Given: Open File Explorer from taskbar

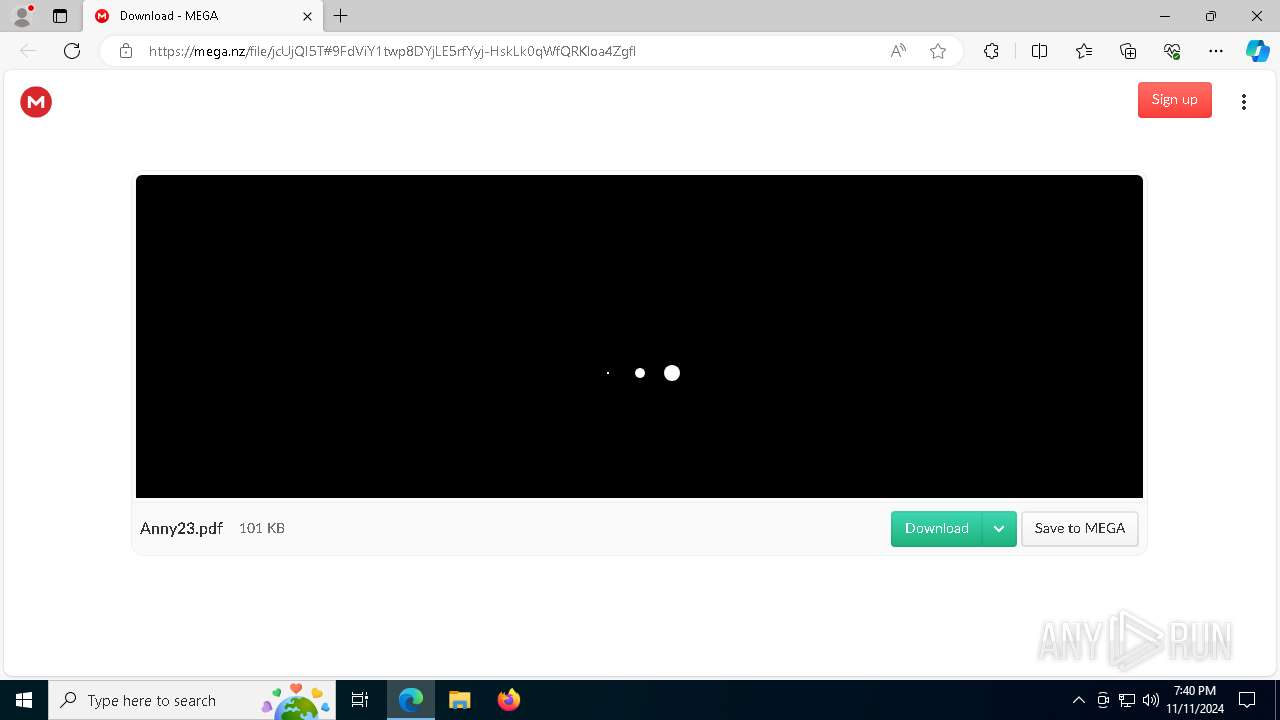Looking at the screenshot, I should click(459, 700).
